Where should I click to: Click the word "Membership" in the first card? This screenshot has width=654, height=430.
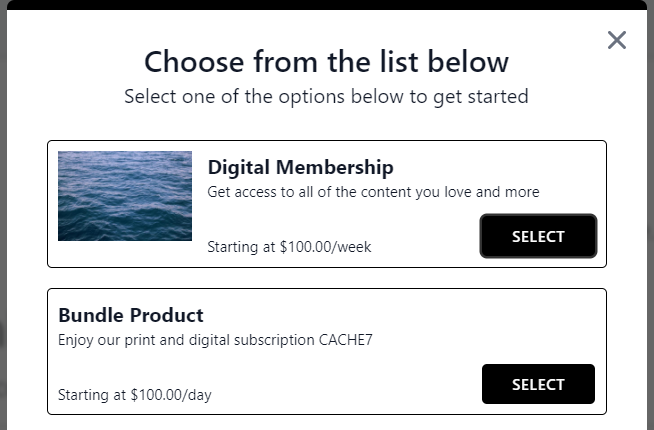[x=335, y=167]
